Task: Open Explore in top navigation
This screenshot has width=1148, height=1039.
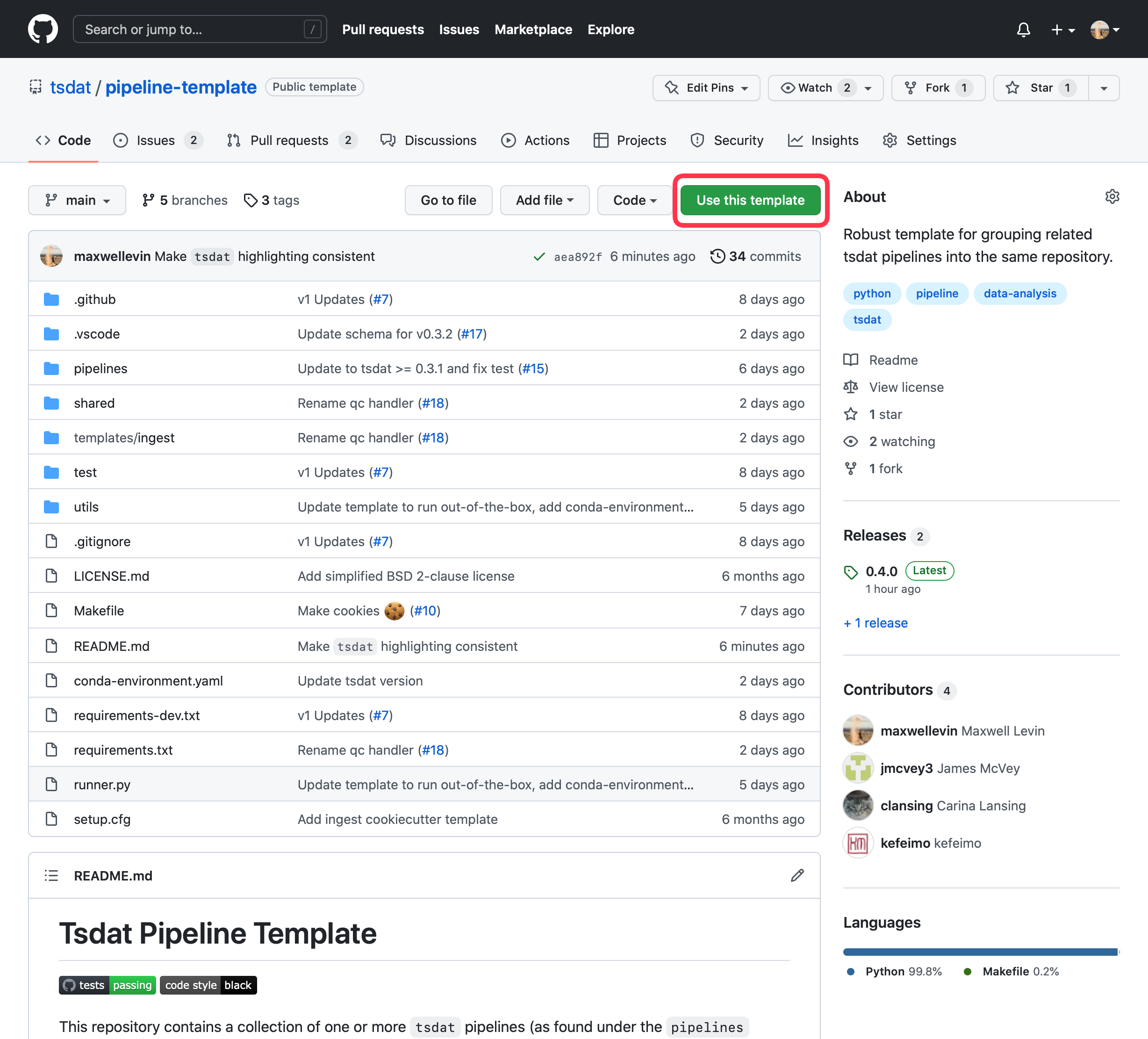Action: pos(610,29)
